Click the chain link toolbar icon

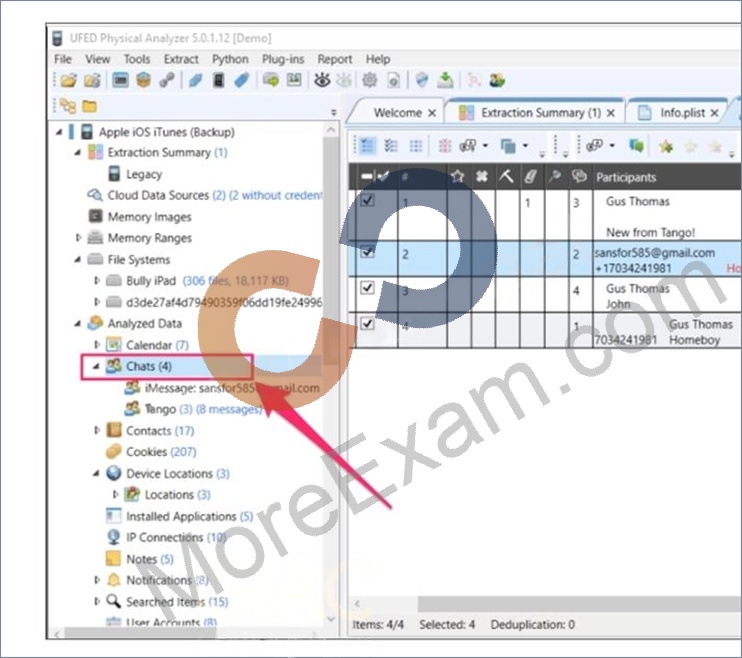click(167, 80)
